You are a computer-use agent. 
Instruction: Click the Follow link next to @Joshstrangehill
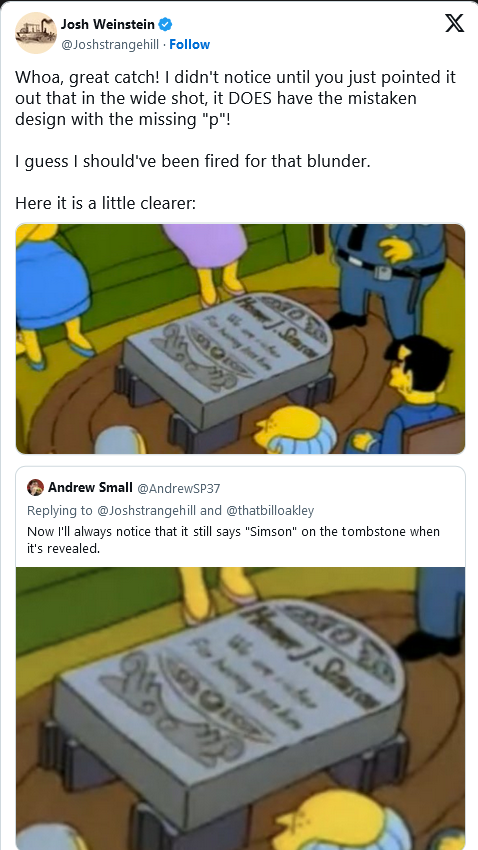click(190, 44)
